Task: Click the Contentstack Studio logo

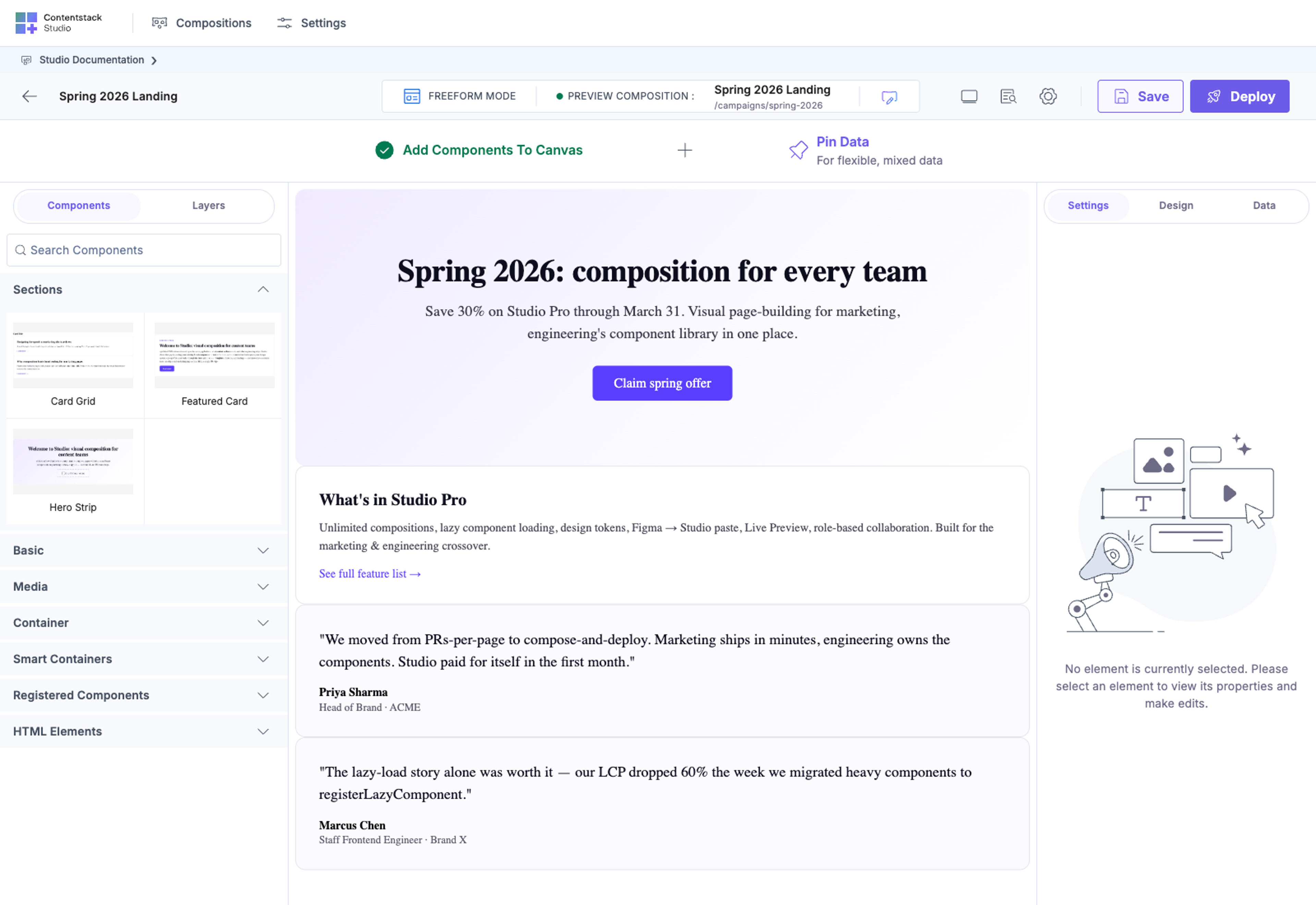Action: 58,23
